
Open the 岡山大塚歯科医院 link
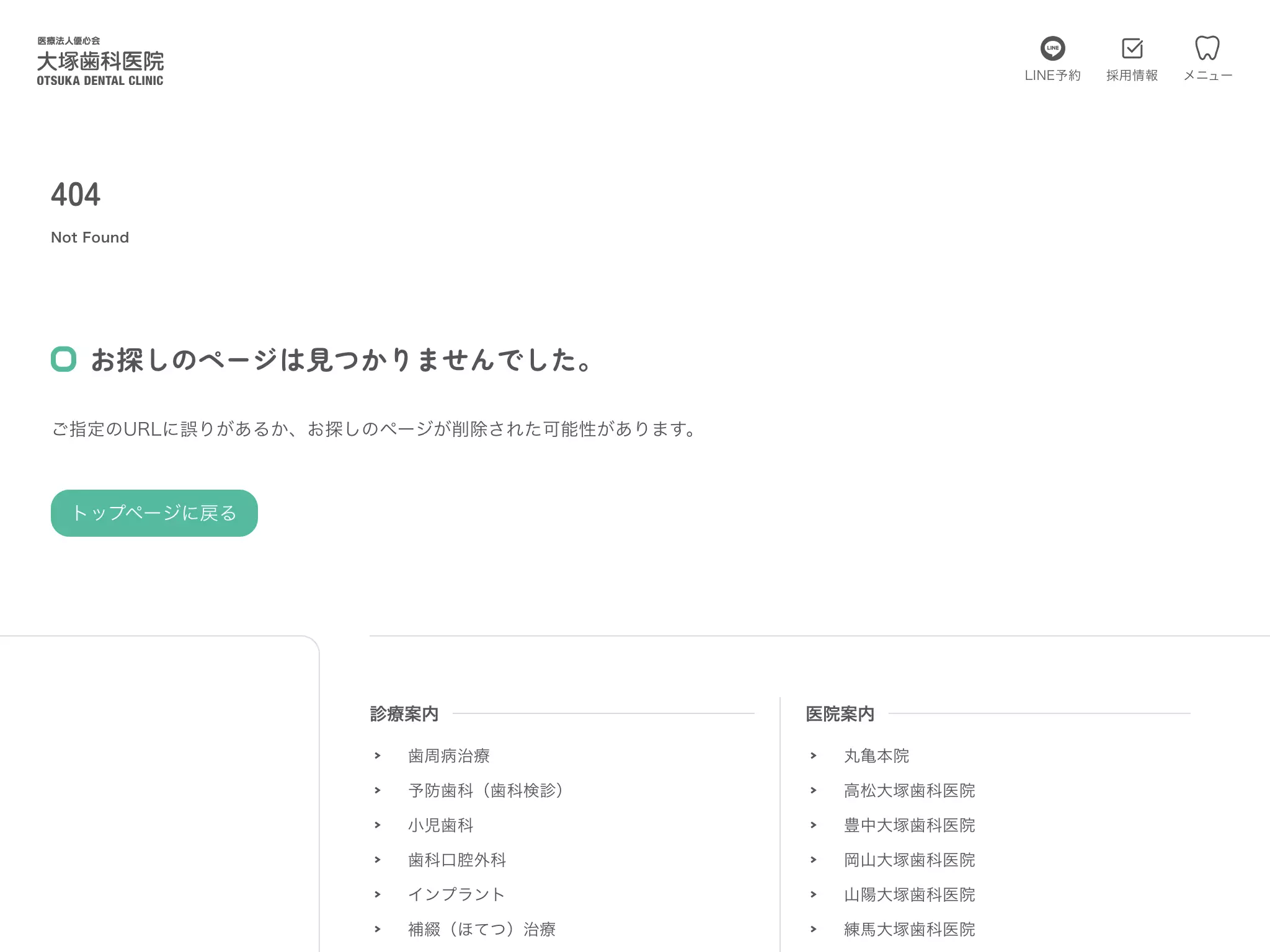[910, 860]
